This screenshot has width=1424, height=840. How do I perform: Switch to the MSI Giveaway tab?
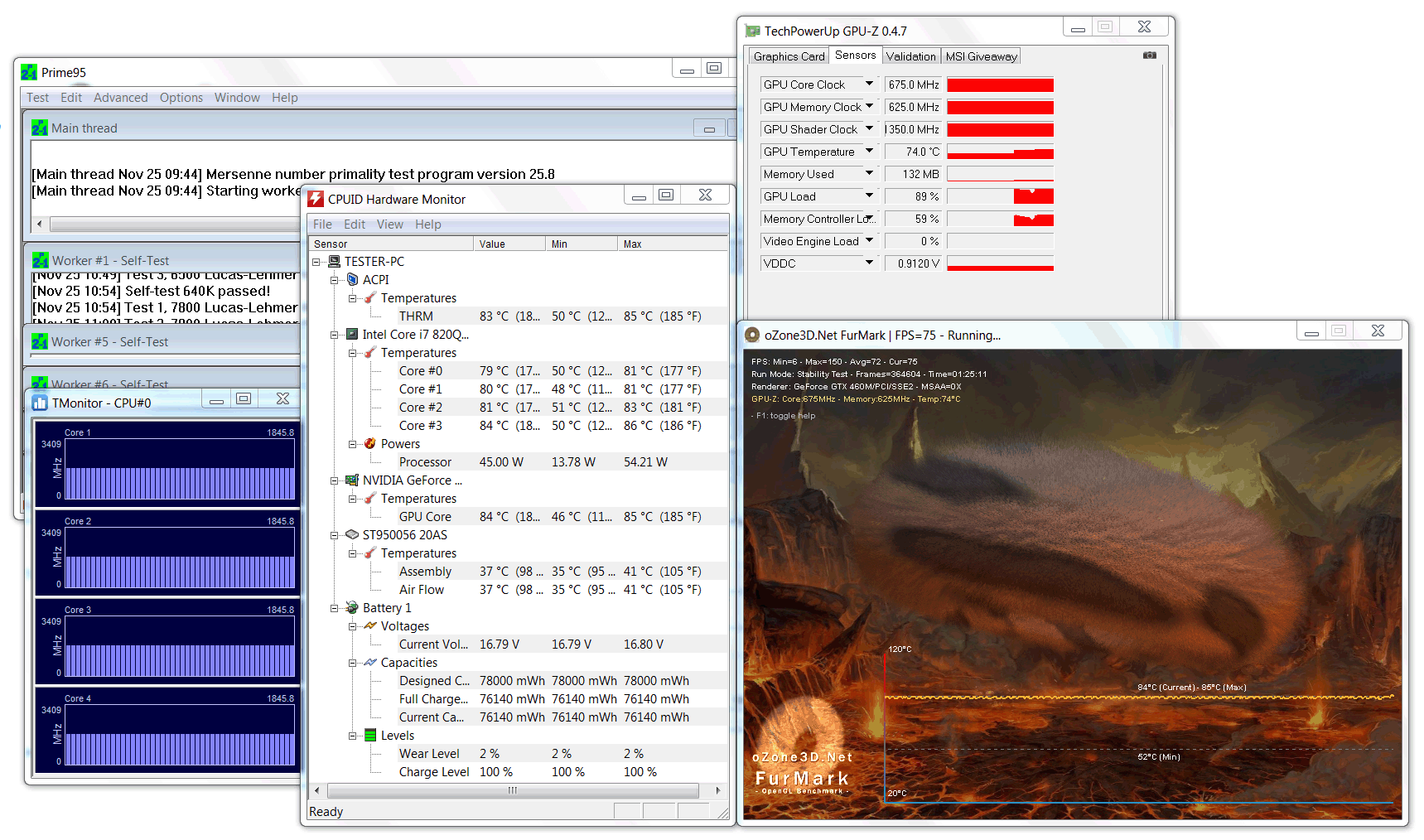pos(982,56)
